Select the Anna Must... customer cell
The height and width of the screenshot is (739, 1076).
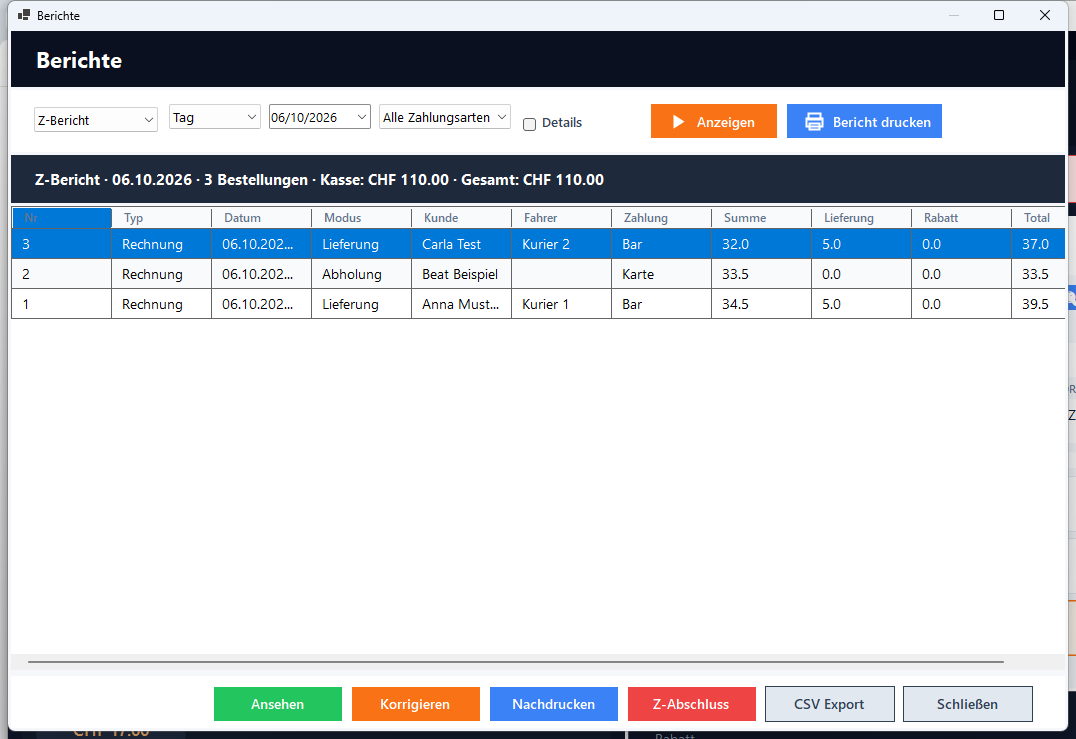pos(462,304)
